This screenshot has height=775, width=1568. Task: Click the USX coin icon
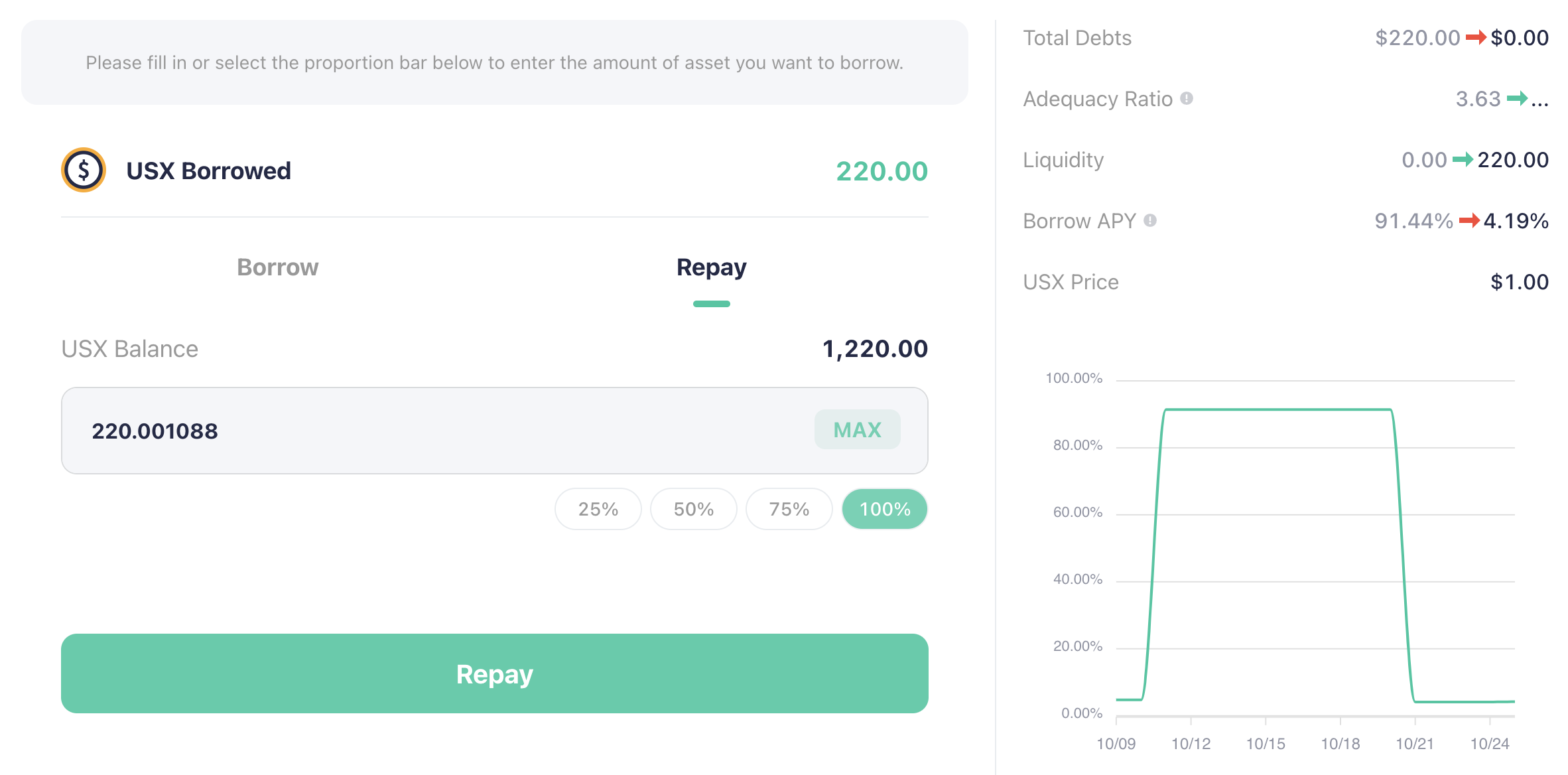[84, 170]
